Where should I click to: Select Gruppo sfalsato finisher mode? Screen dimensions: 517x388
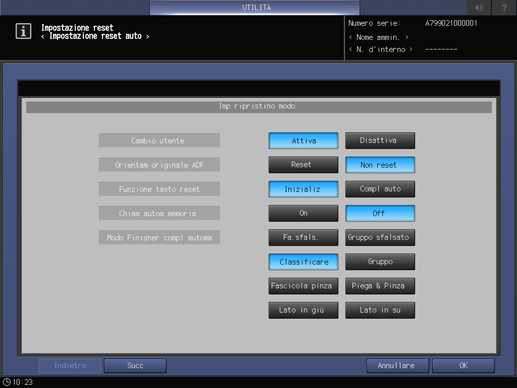(380, 237)
